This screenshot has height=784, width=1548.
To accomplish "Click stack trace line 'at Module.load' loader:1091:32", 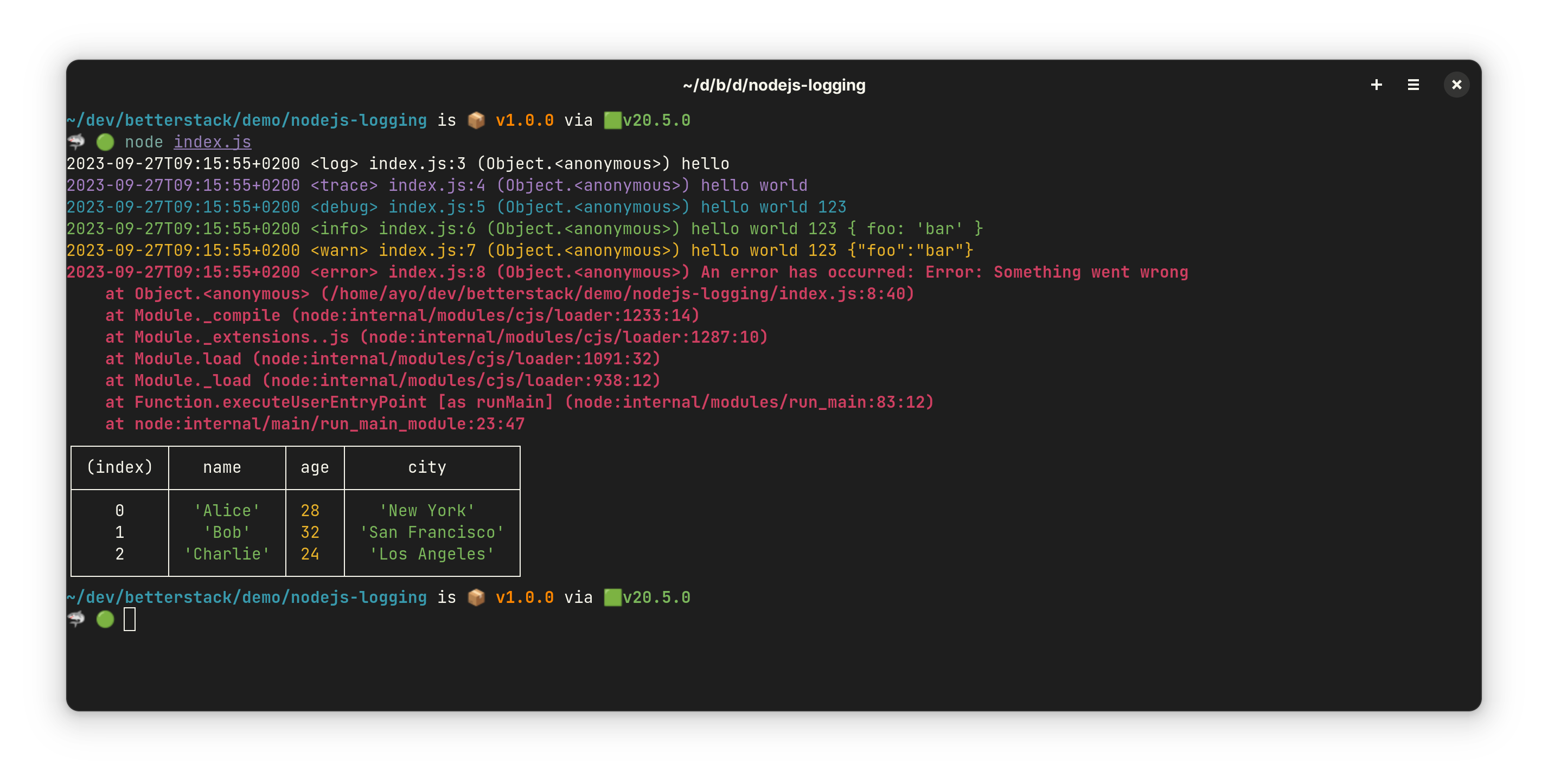I will (x=383, y=358).
